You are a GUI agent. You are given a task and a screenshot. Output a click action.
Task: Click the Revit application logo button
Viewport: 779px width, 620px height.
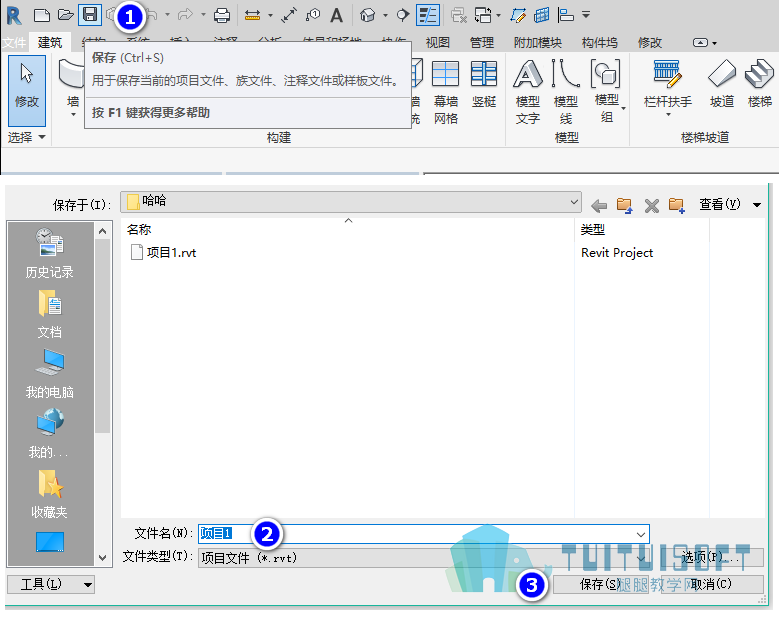(x=14, y=16)
